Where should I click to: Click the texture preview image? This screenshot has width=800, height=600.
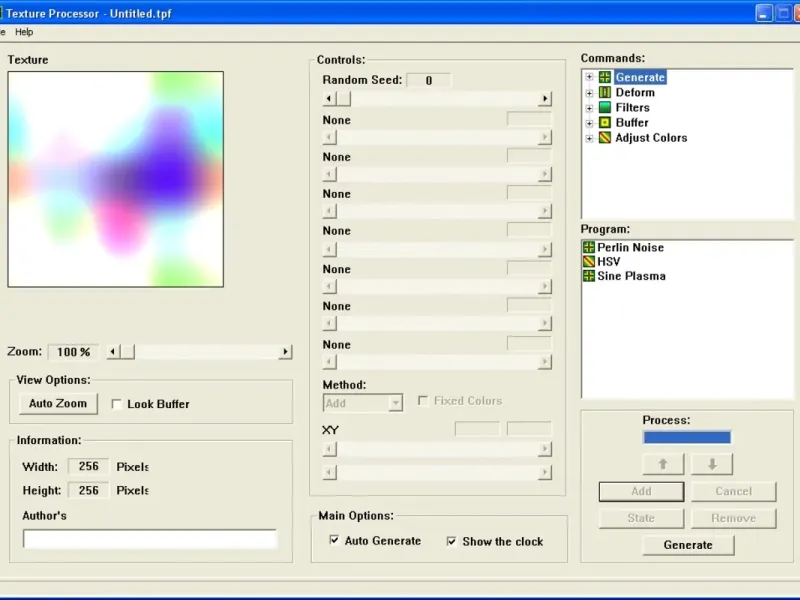(x=116, y=179)
